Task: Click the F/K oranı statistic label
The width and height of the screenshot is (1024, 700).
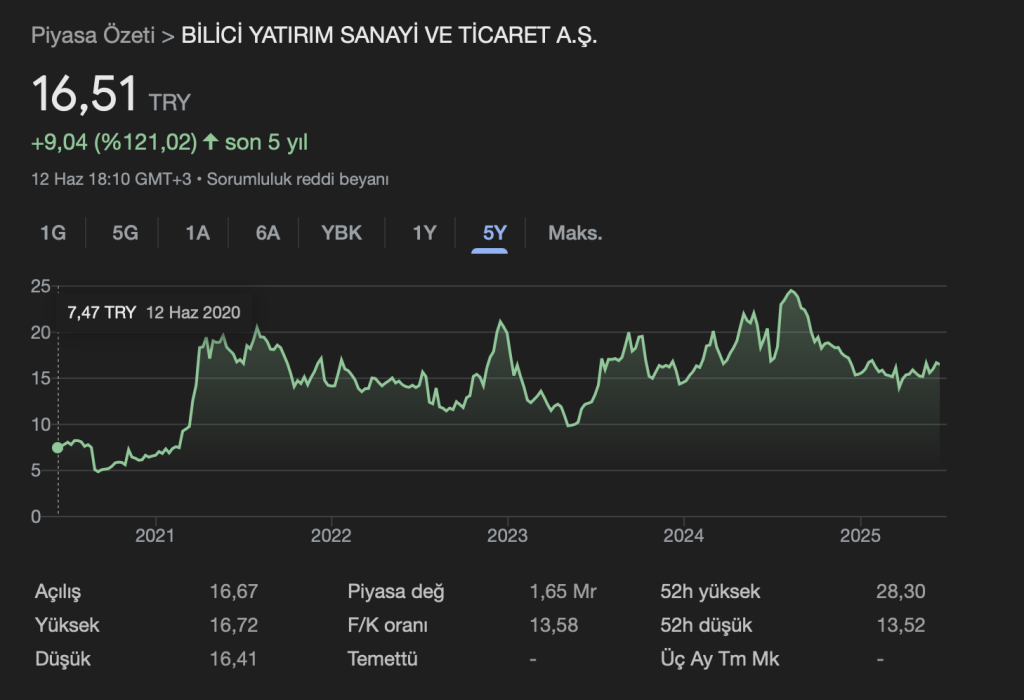Action: click(387, 626)
